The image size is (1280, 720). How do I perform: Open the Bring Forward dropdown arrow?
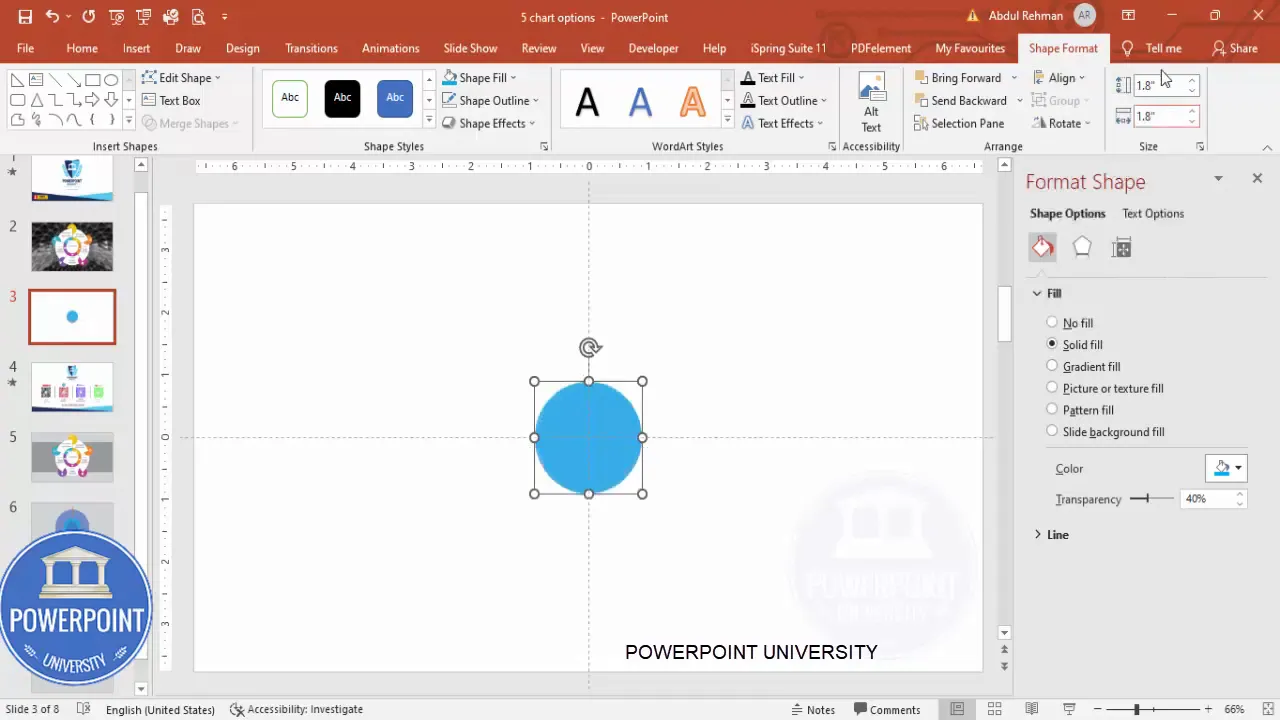[1014, 78]
